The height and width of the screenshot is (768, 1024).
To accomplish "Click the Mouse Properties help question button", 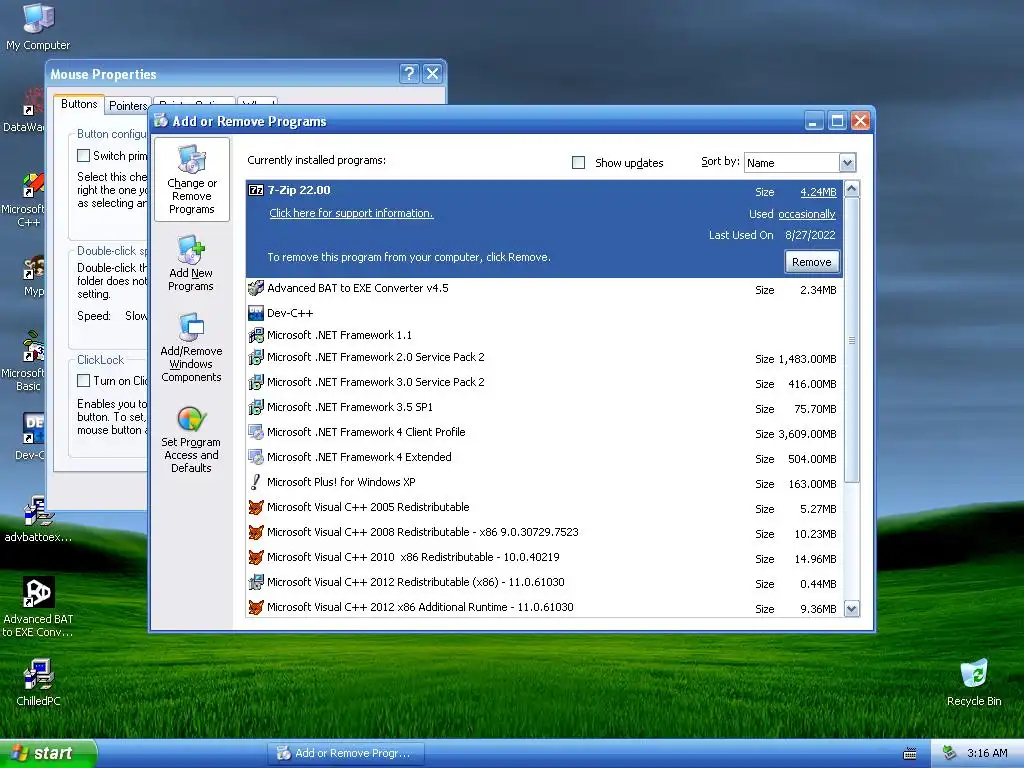I will [x=409, y=73].
